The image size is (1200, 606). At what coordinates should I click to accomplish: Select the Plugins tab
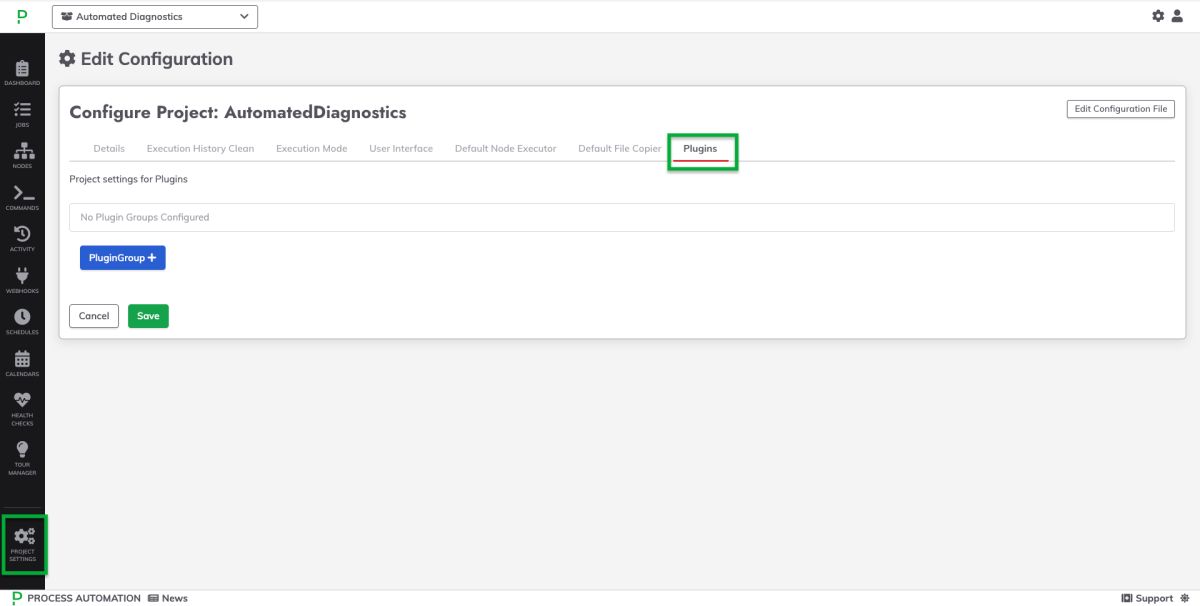[700, 149]
